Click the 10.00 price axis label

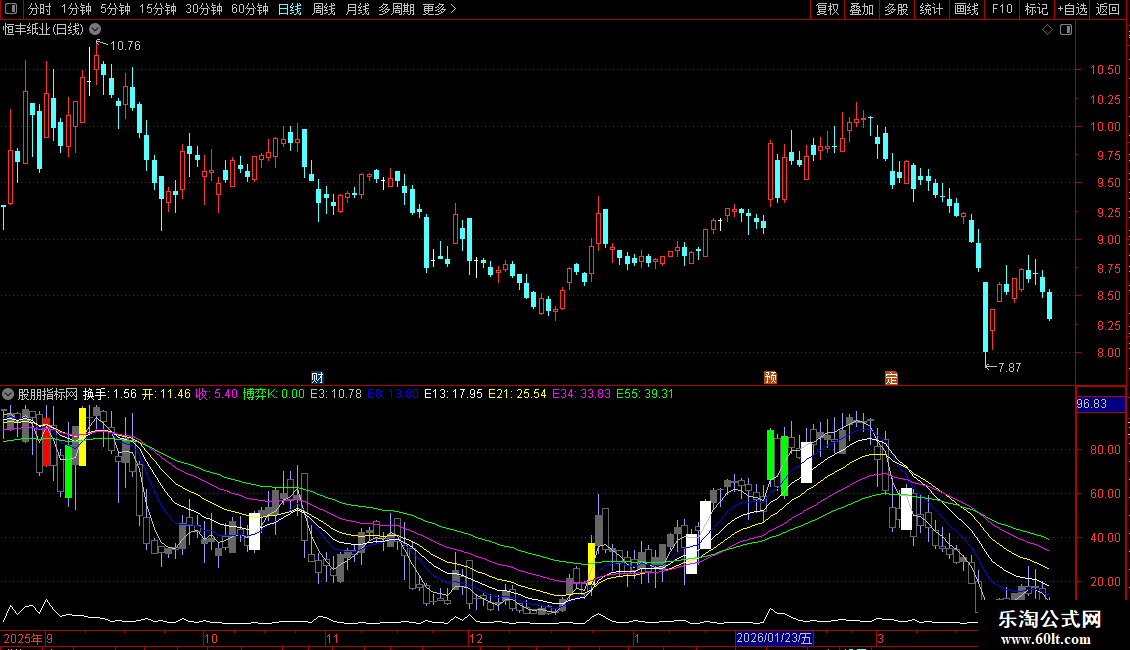tap(1105, 127)
